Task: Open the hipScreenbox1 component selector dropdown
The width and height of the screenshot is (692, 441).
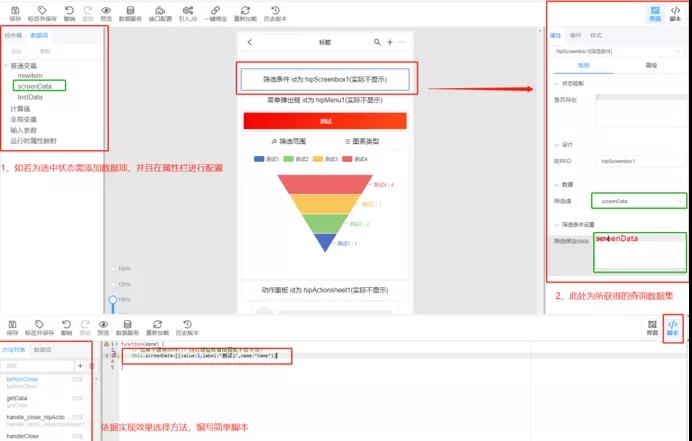Action: [618, 49]
